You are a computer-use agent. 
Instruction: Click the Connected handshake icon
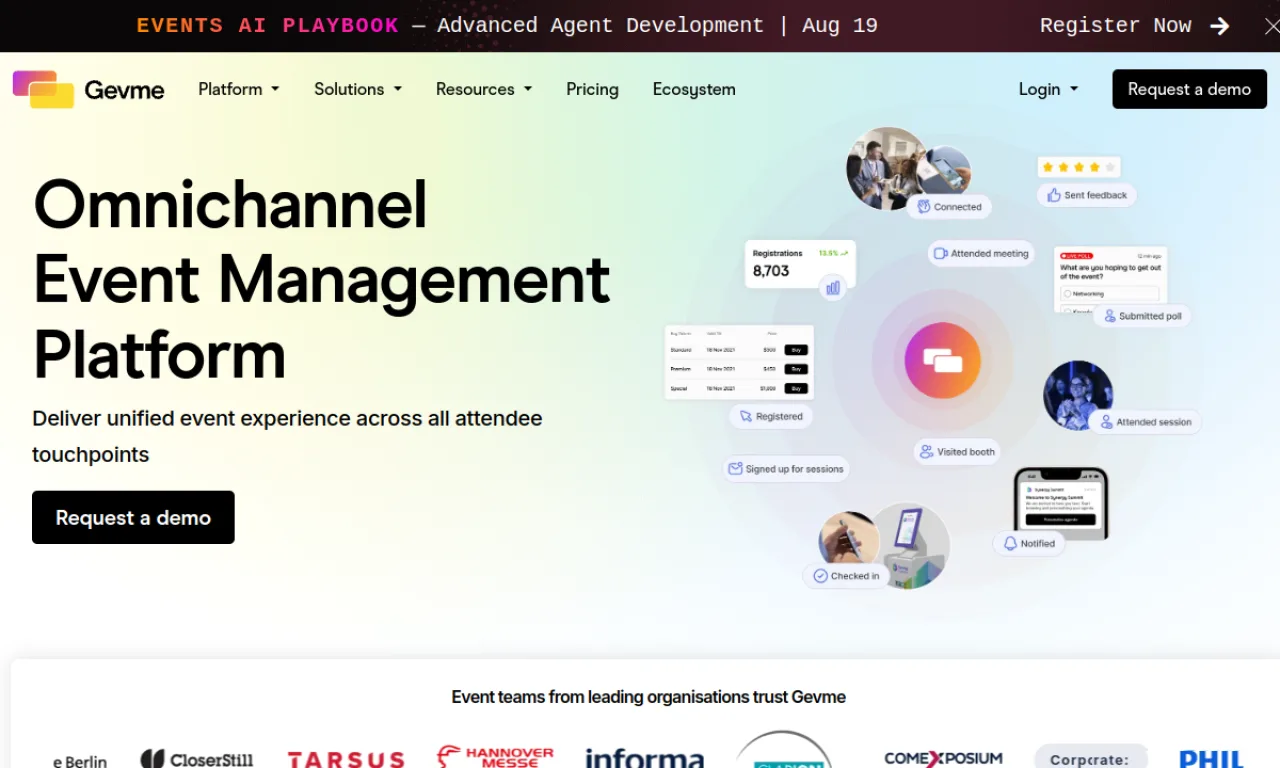pos(924,207)
